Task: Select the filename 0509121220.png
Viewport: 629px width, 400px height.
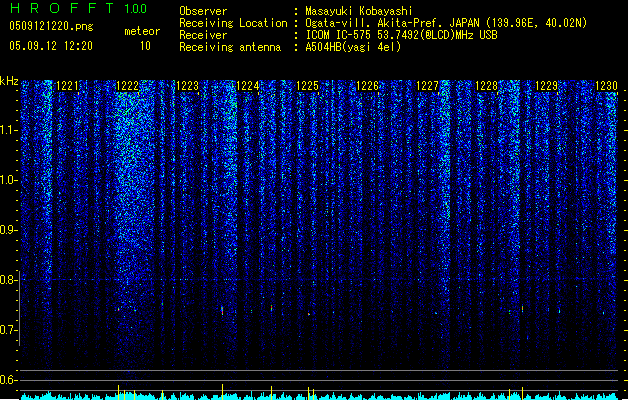Action: click(51, 26)
